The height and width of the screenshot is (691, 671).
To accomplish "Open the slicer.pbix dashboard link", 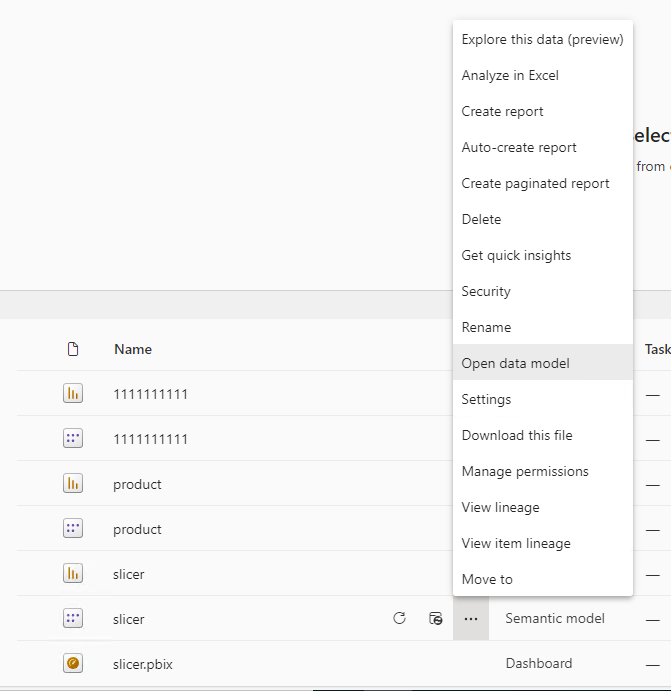I will click(x=143, y=664).
